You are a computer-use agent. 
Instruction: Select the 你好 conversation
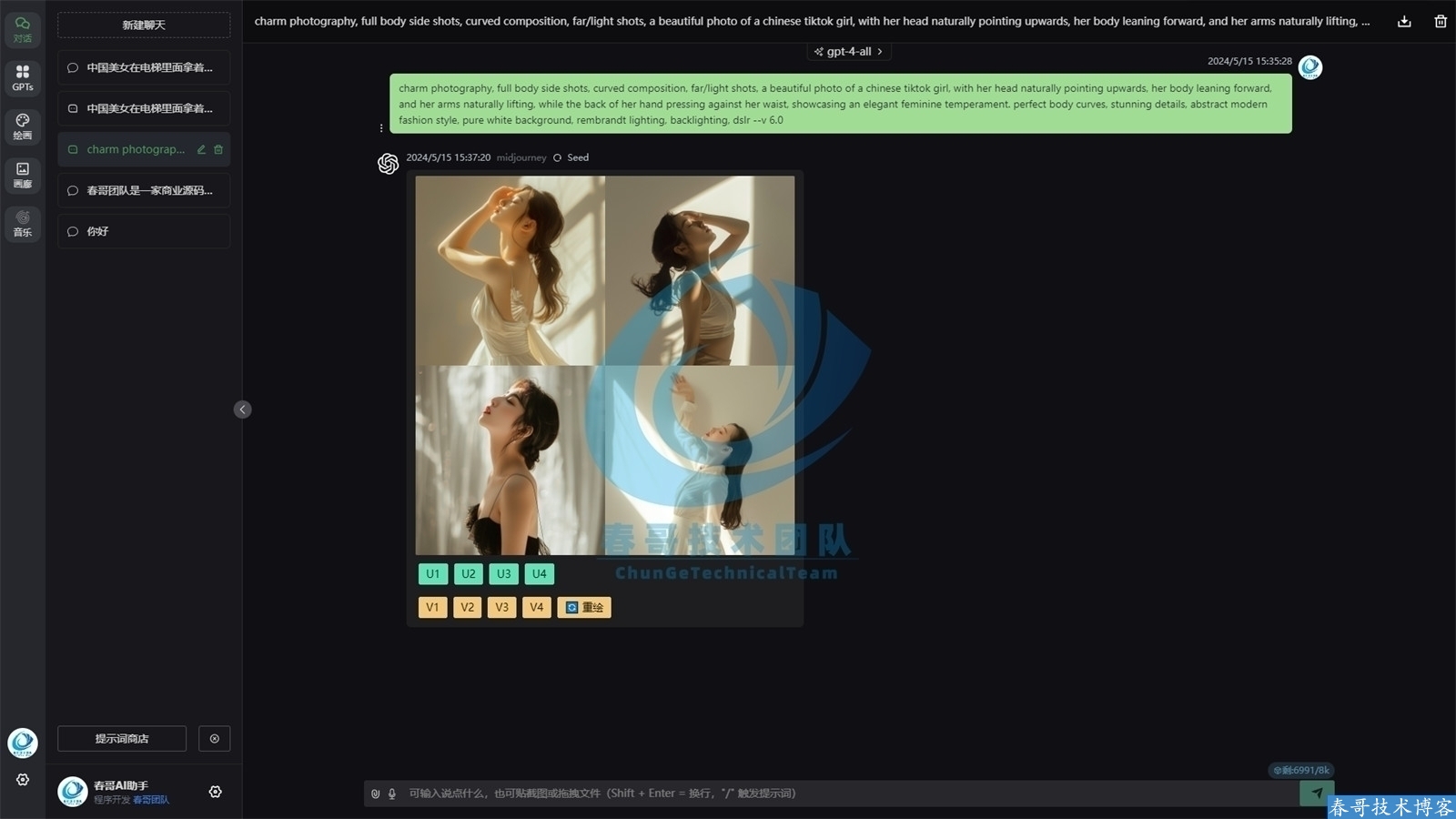pos(144,231)
